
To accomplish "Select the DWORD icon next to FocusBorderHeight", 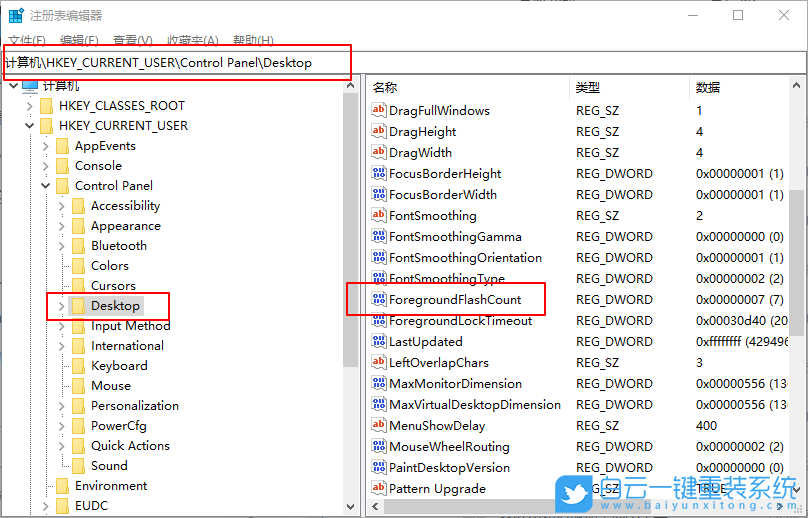I will (378, 173).
